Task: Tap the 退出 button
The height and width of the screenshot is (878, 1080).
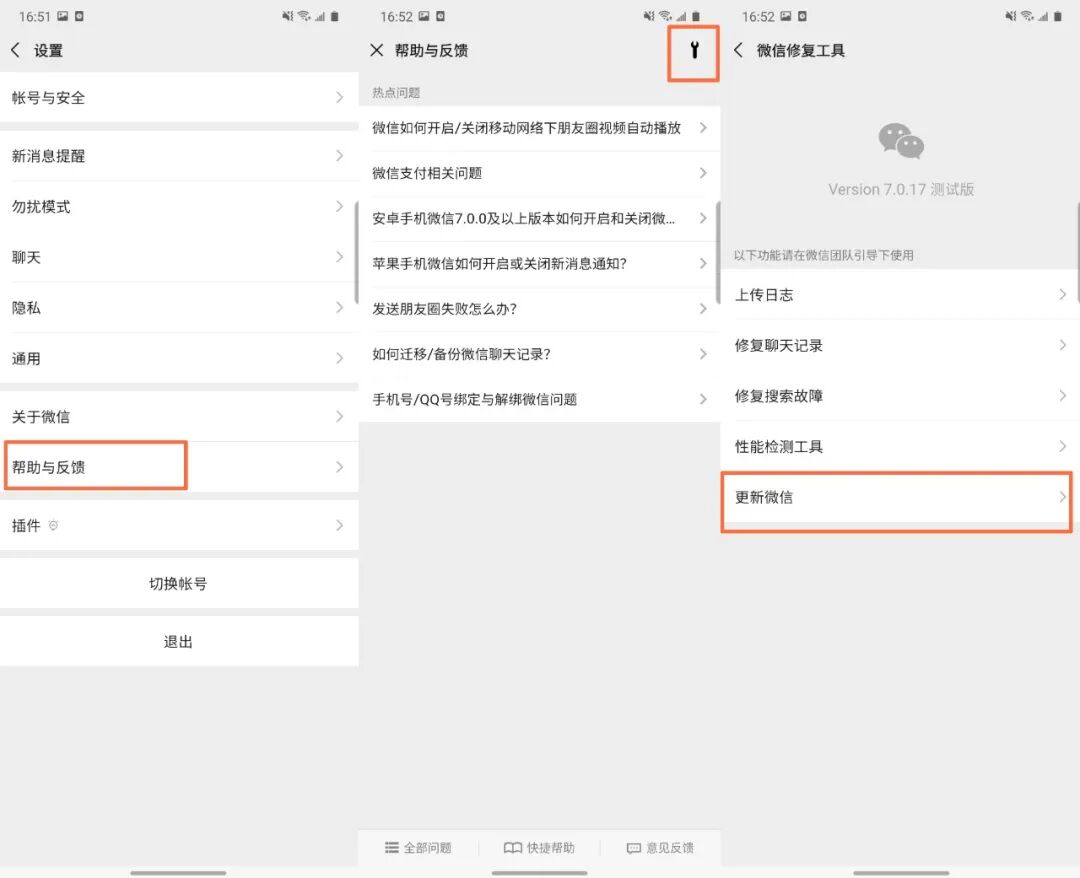Action: (179, 641)
